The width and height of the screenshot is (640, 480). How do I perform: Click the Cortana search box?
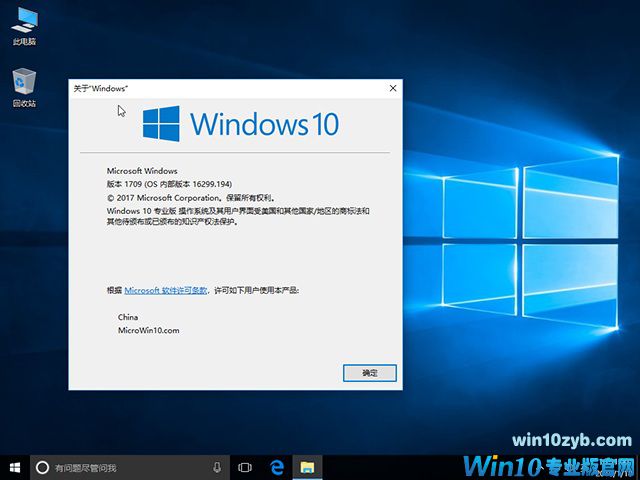click(131, 467)
